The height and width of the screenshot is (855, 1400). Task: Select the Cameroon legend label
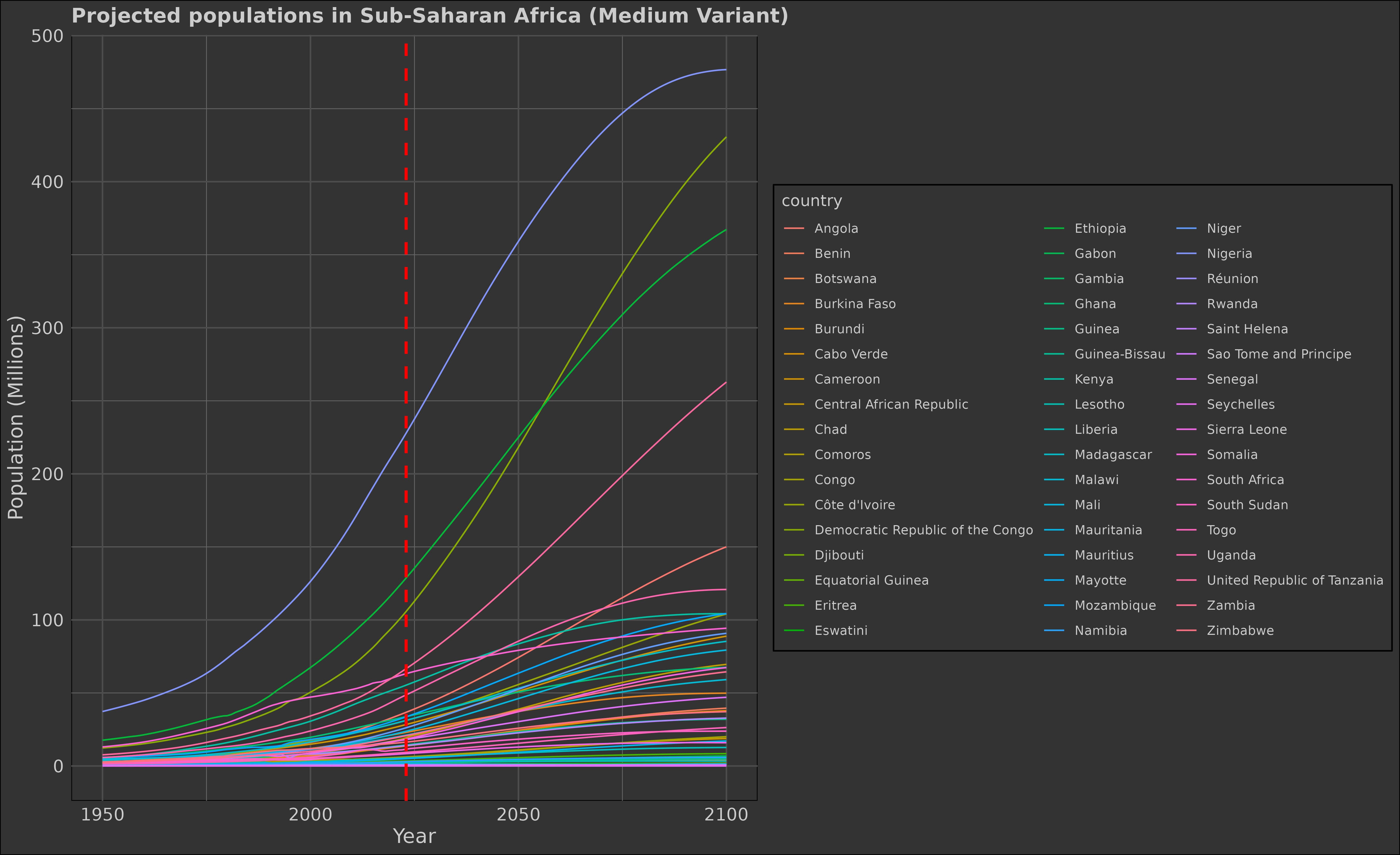click(x=847, y=379)
